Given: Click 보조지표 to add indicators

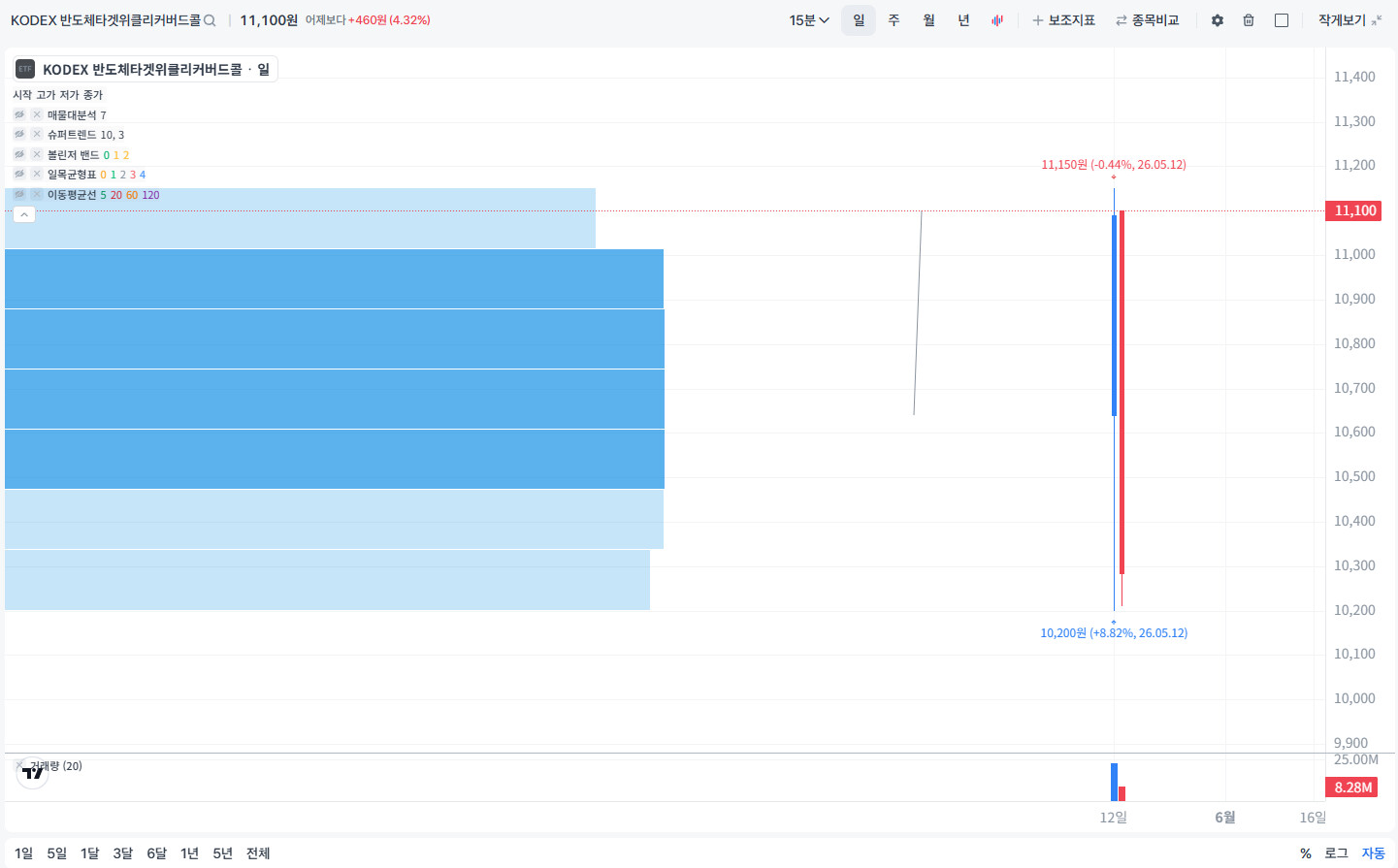Looking at the screenshot, I should point(1063,20).
